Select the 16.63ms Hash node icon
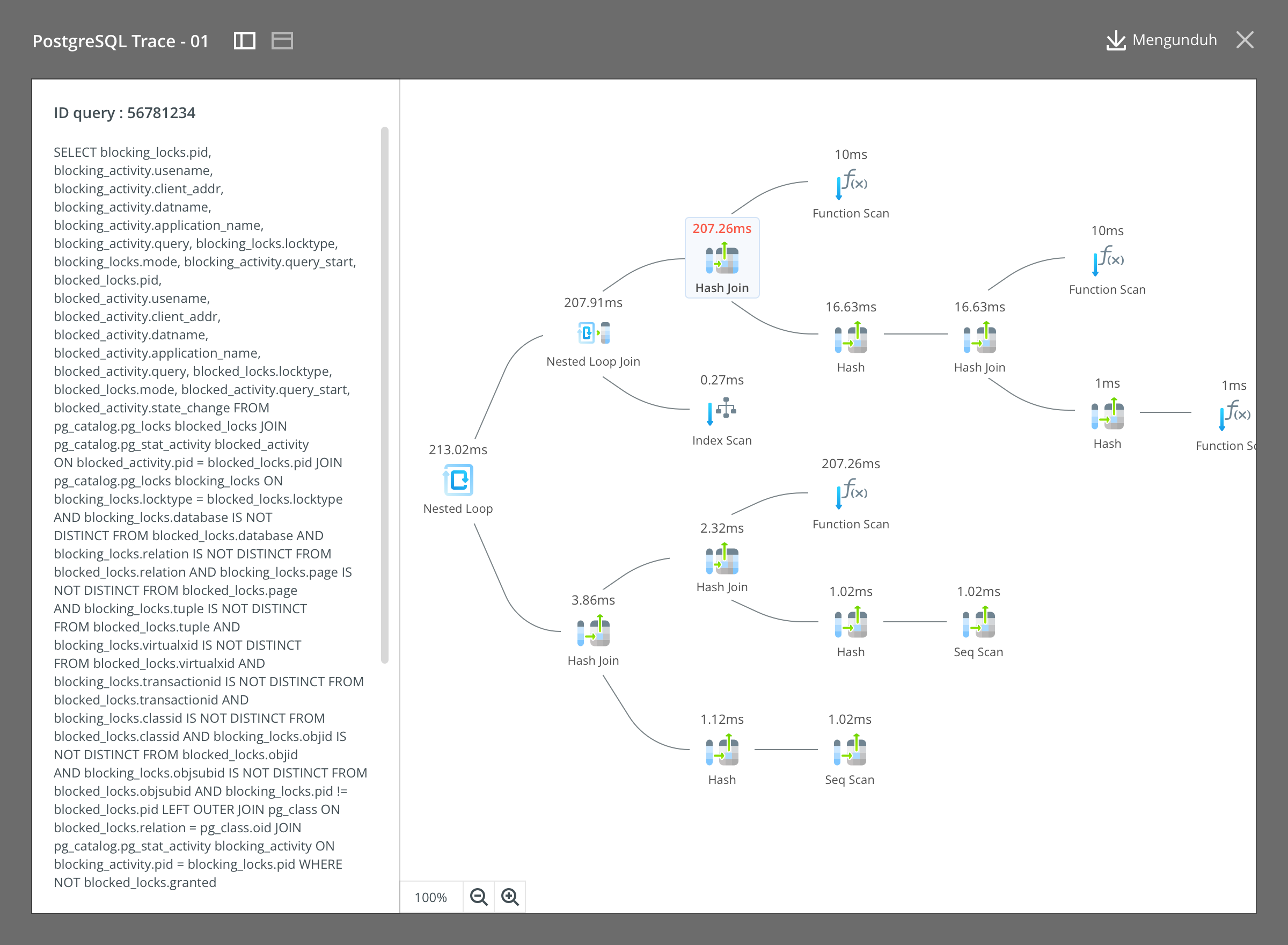The width and height of the screenshot is (1288, 945). coord(851,338)
